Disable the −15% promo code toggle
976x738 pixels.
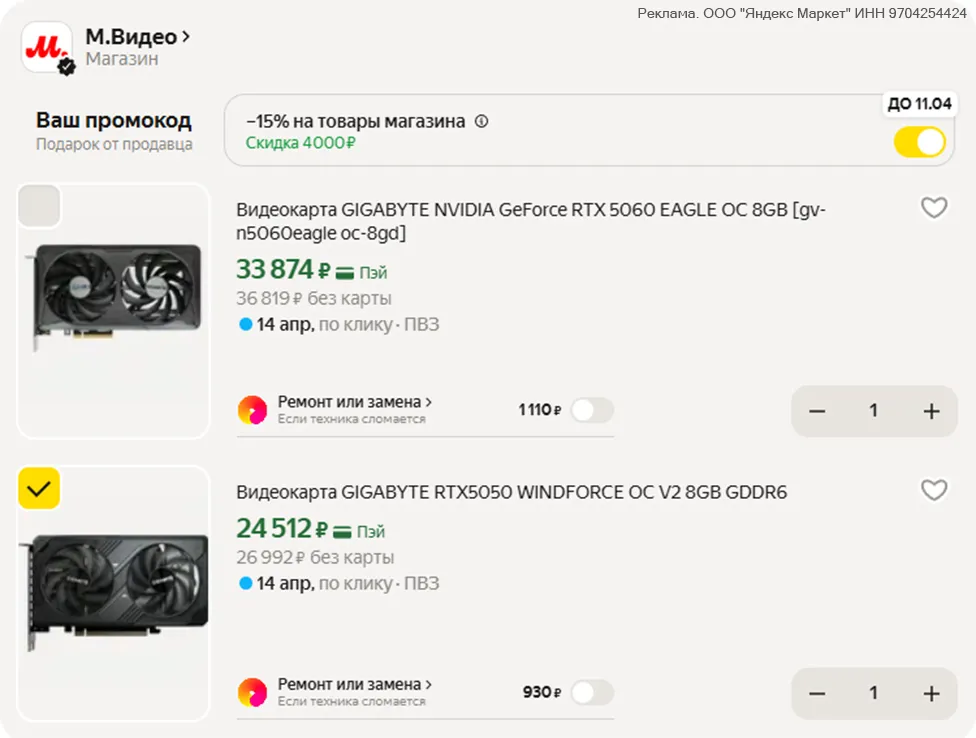[919, 142]
